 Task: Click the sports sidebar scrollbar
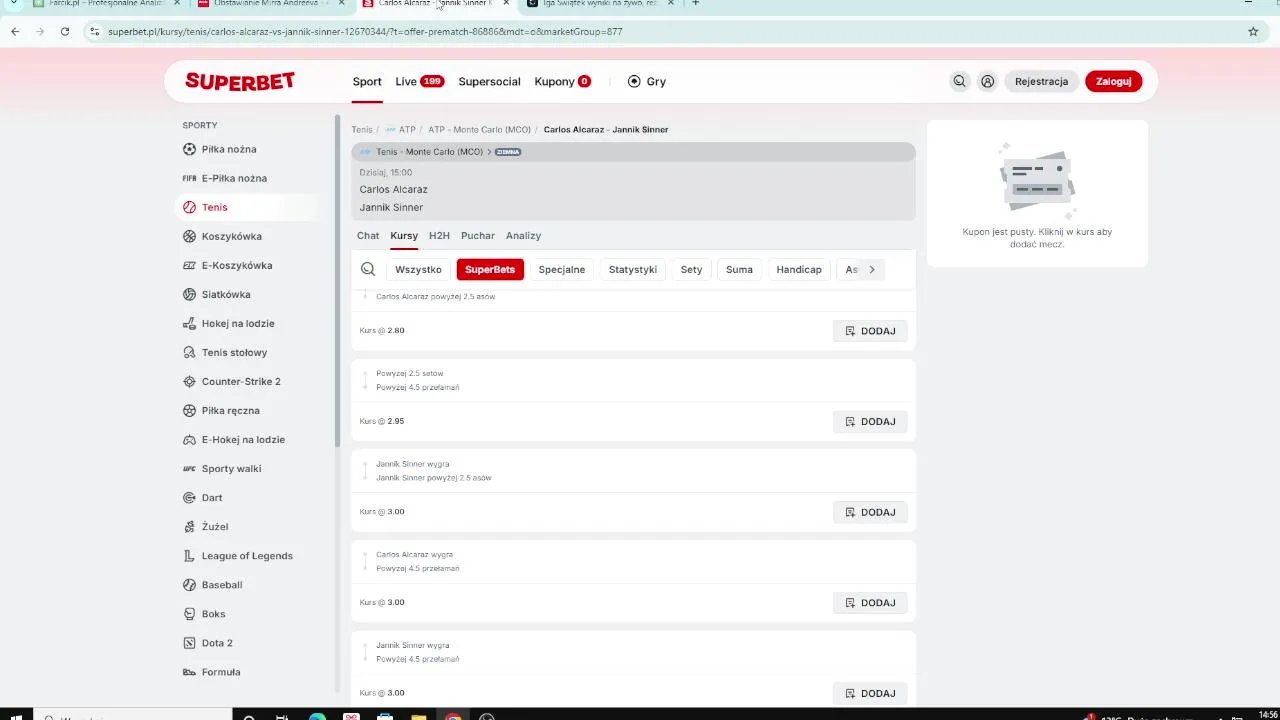click(337, 280)
